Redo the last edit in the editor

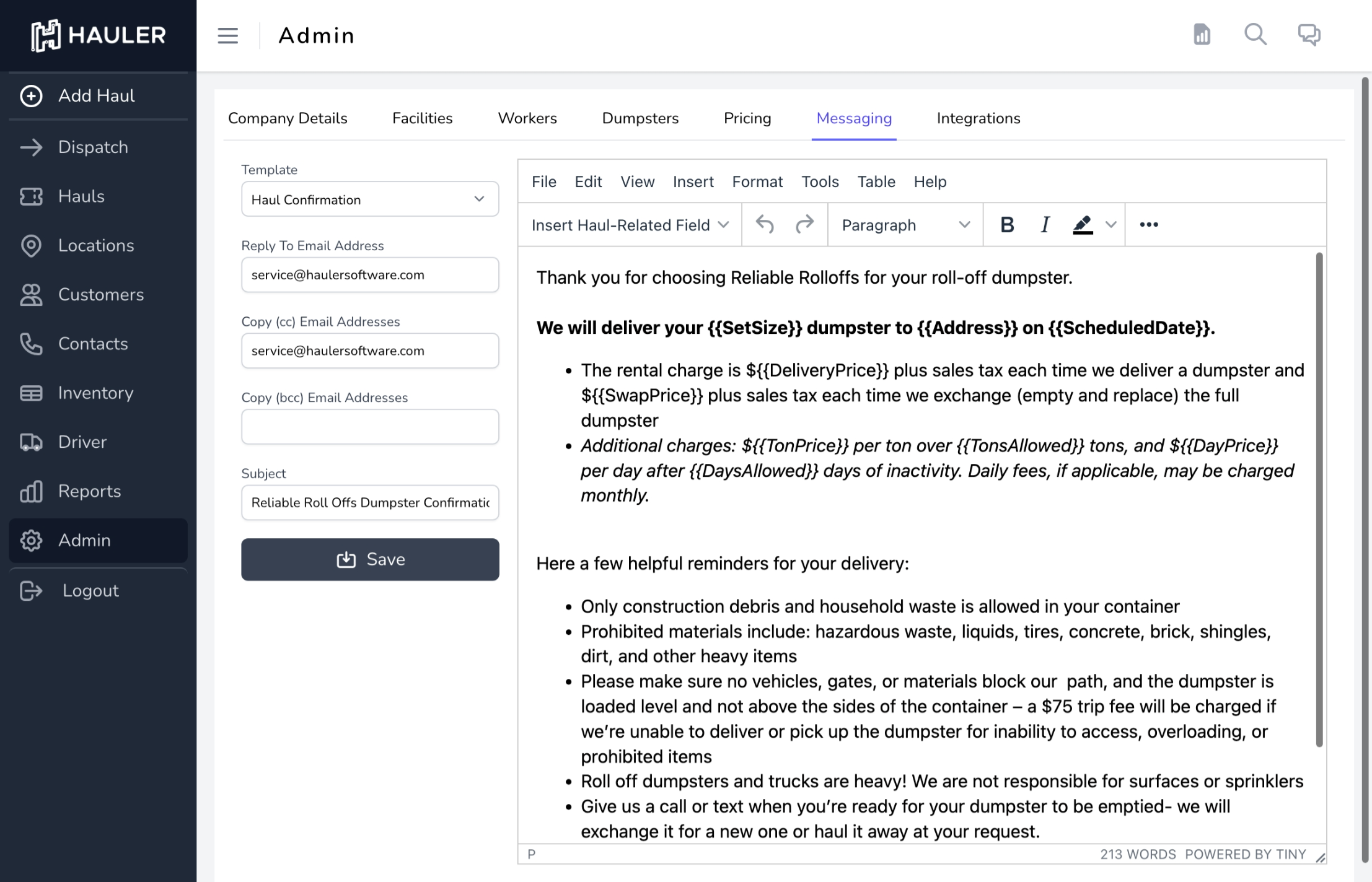pyautogui.click(x=804, y=225)
